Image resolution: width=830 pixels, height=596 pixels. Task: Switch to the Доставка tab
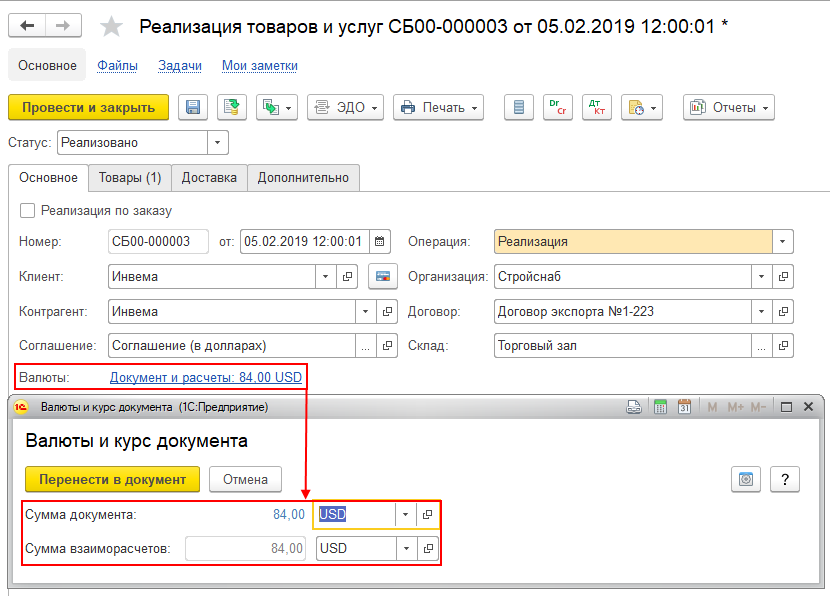click(x=209, y=178)
